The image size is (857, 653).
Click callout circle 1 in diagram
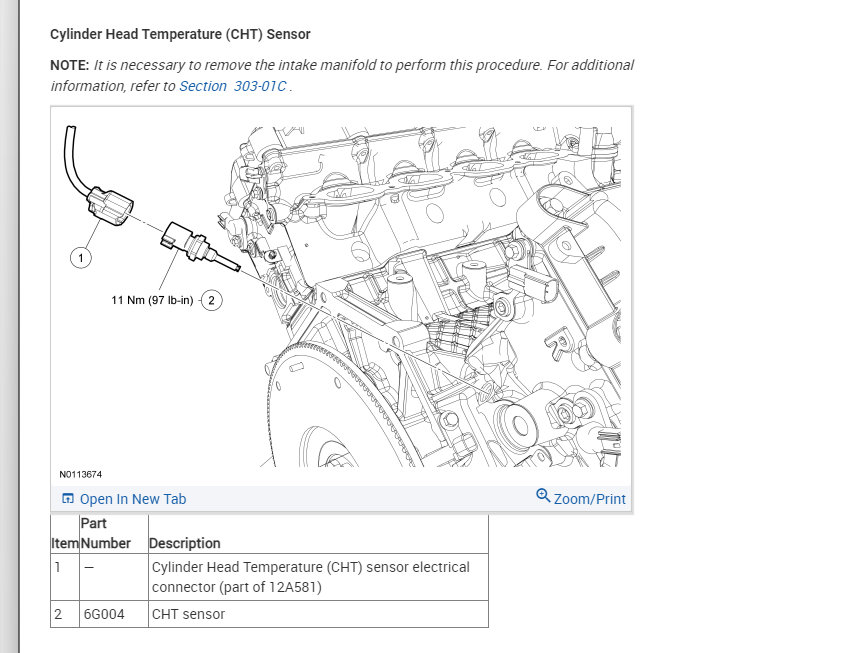(x=81, y=257)
